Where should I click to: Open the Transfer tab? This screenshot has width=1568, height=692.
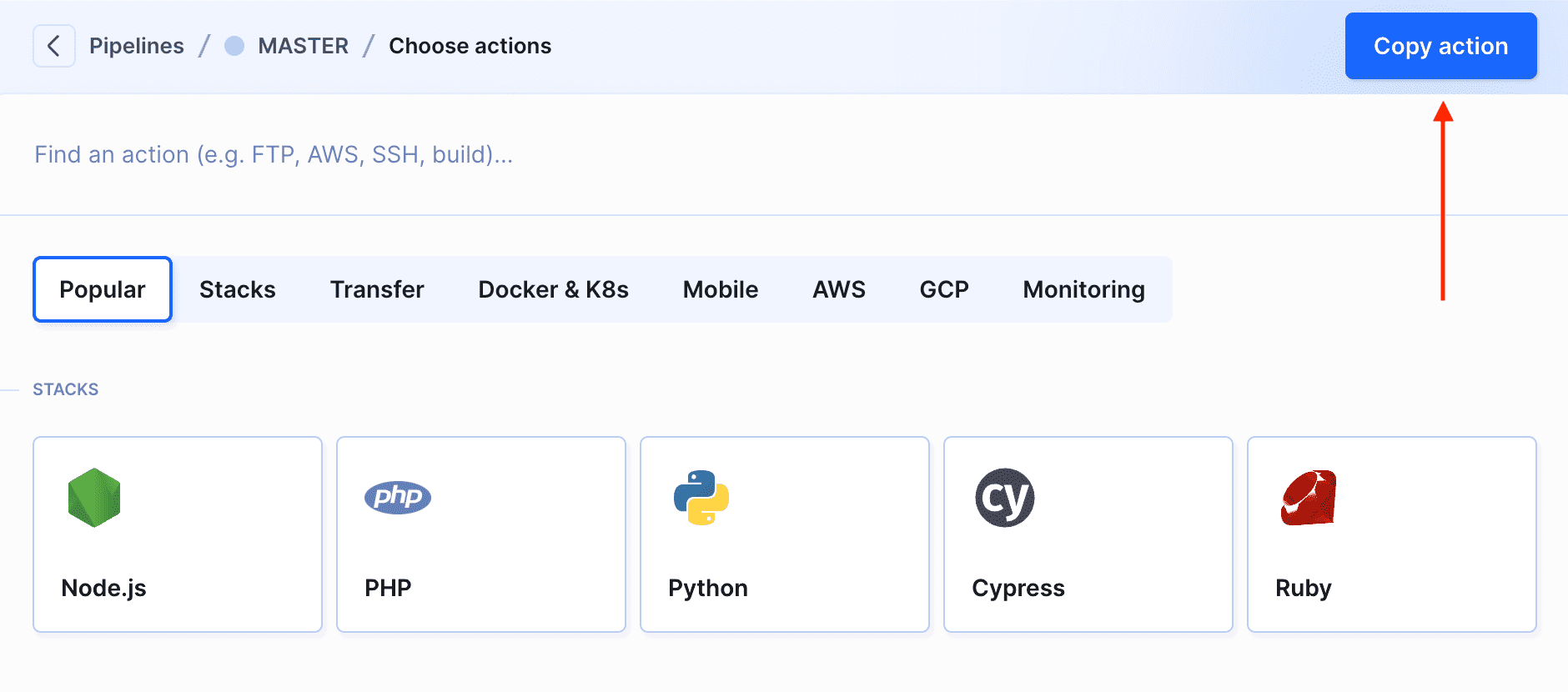pos(377,289)
